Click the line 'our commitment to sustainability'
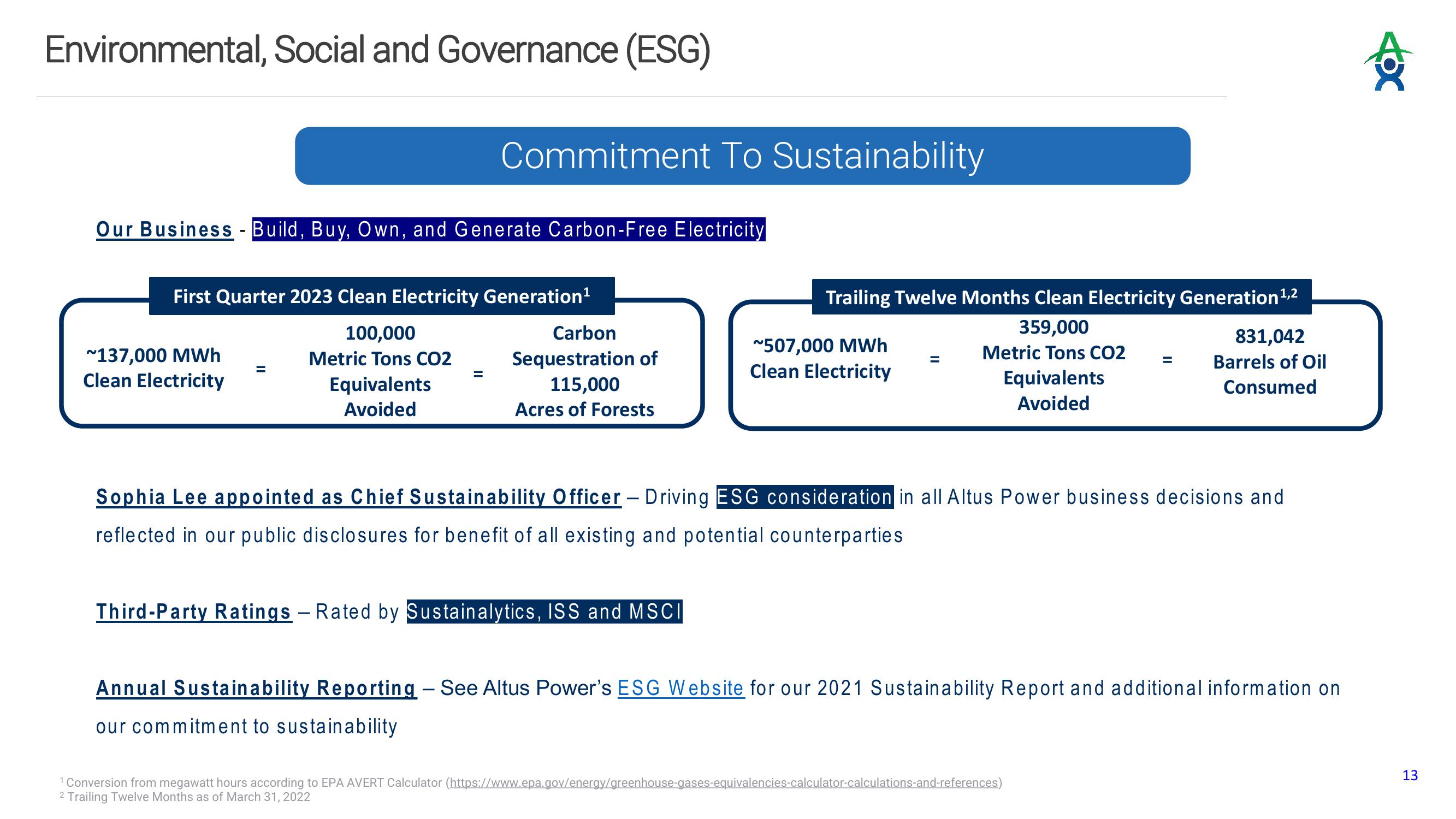Viewport: 1456px width, 819px height. click(246, 726)
